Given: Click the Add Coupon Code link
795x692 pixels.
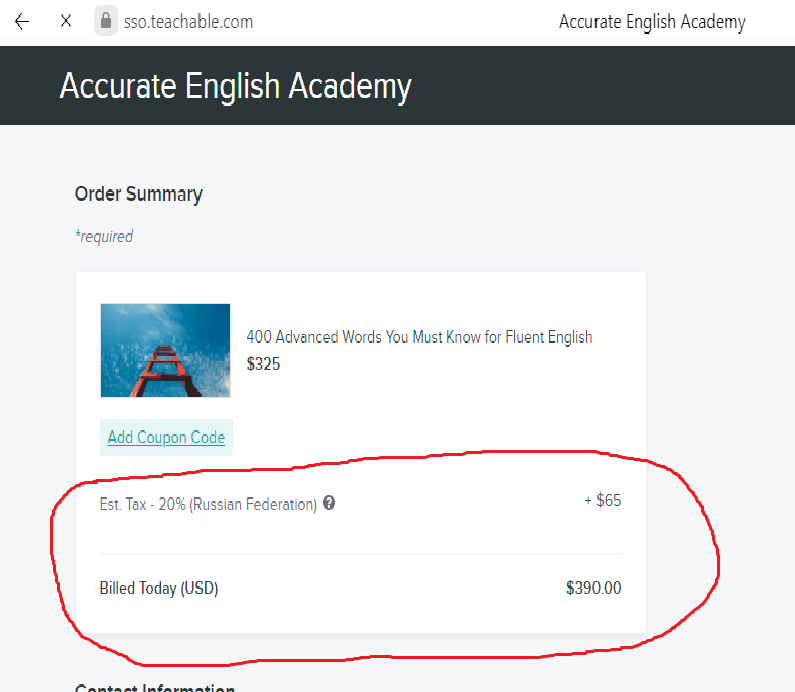Looking at the screenshot, I should point(166,437).
